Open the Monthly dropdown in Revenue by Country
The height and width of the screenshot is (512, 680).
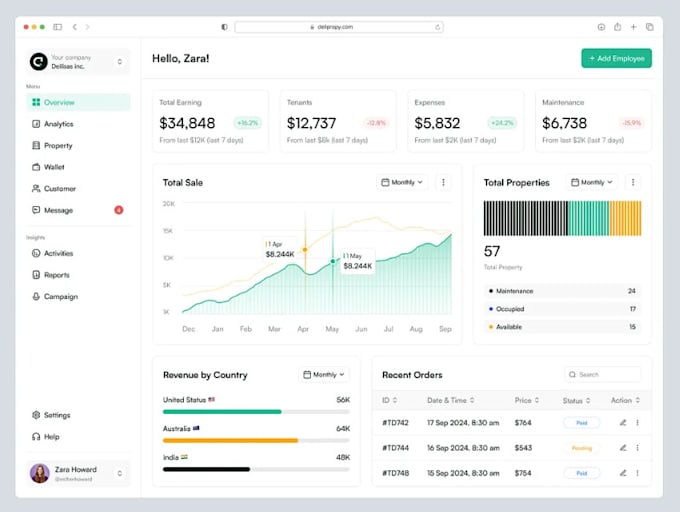[325, 375]
